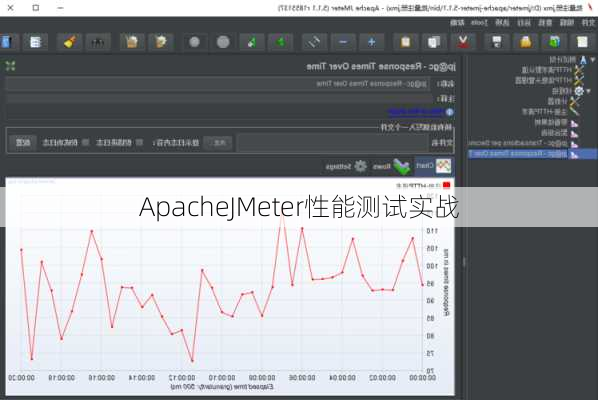Click the blue help link icon under comments
The width and height of the screenshot is (598, 400).
(x=450, y=112)
